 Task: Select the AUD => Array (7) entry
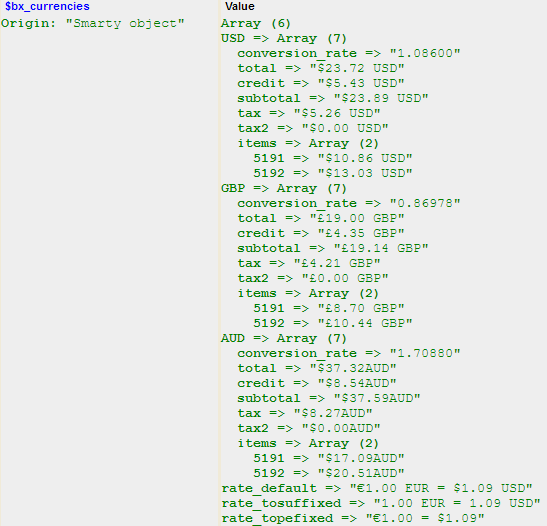[284, 338]
